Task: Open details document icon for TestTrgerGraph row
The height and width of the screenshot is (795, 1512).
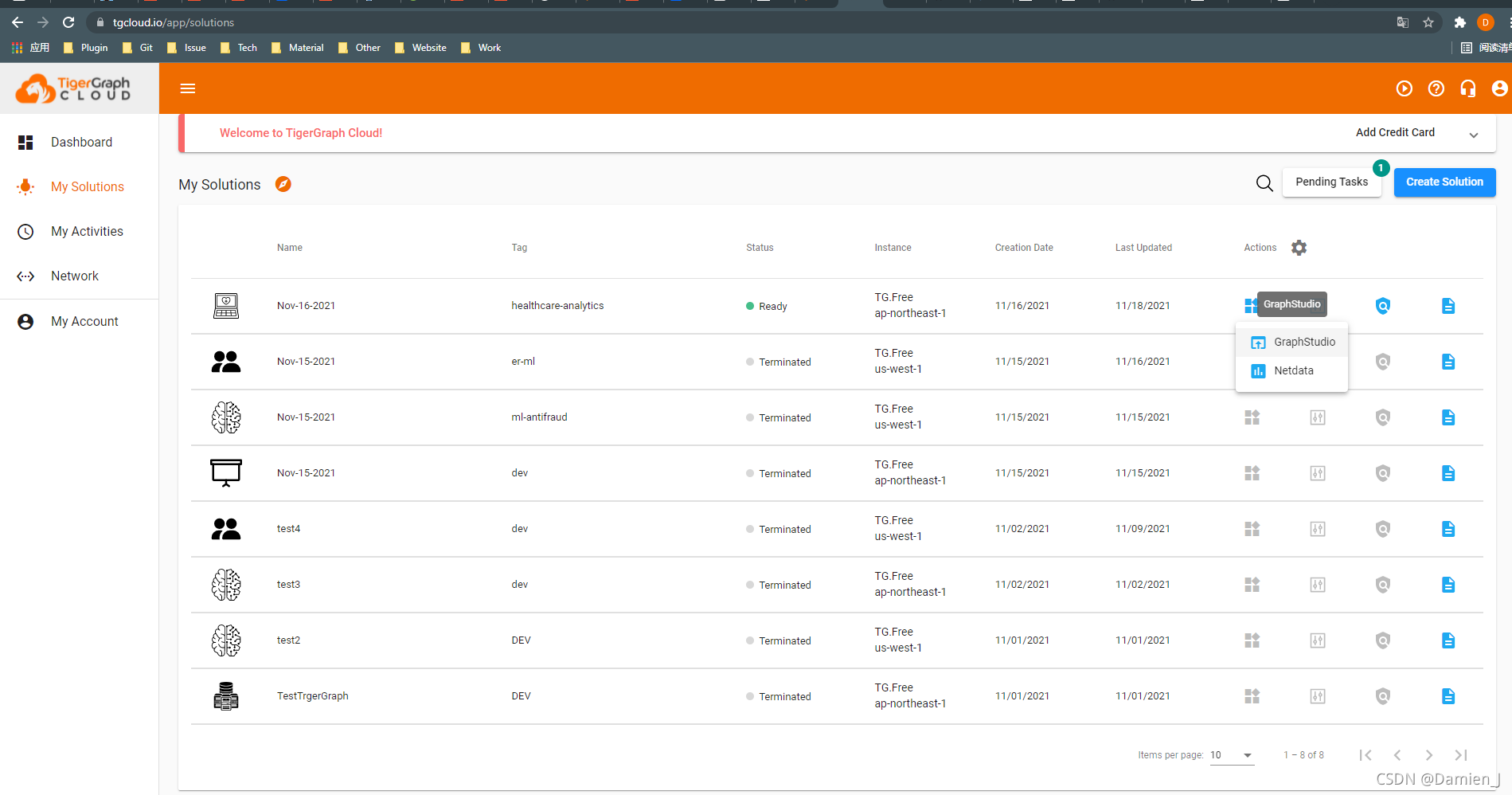Action: pos(1448,696)
